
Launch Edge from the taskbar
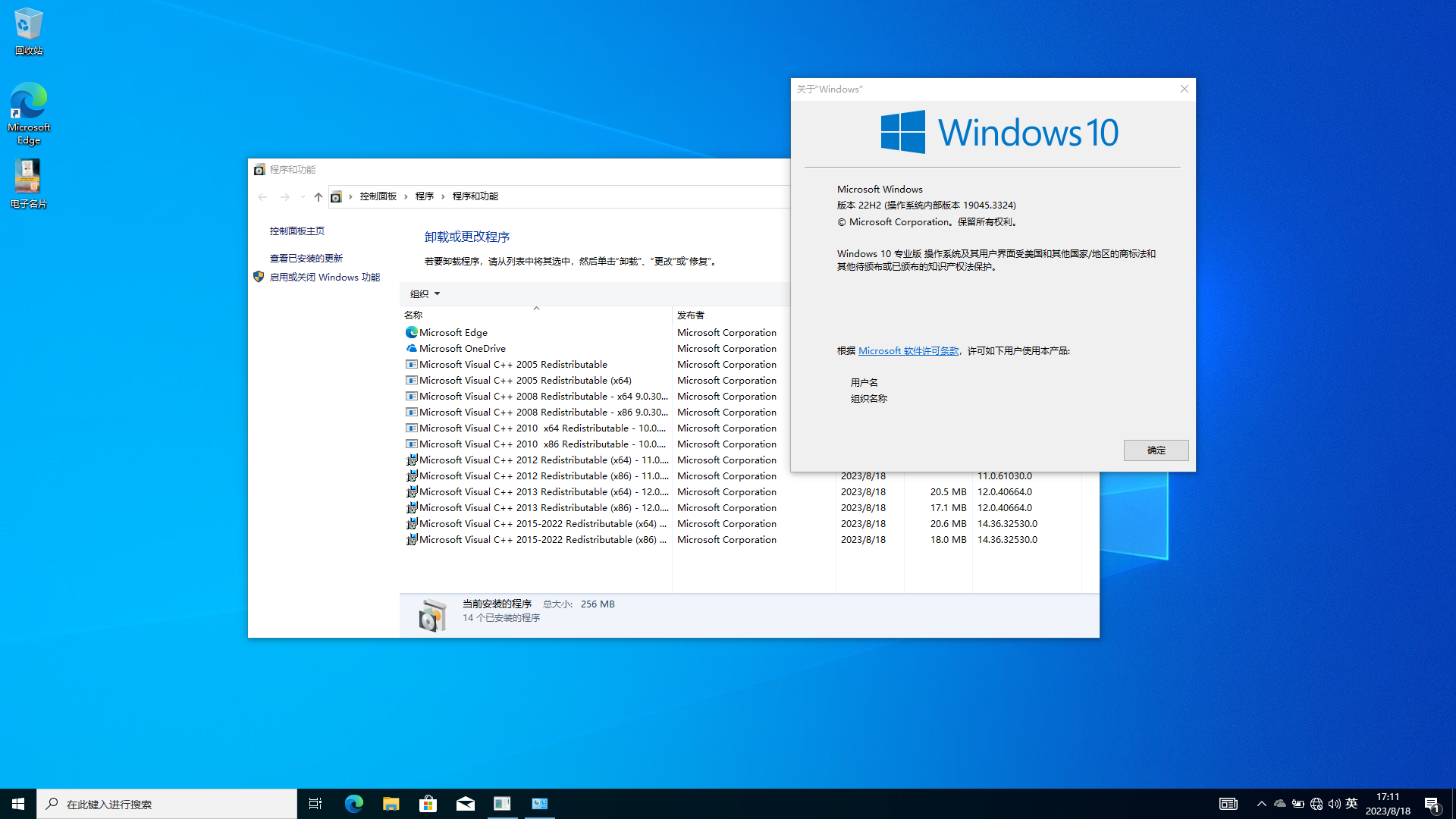tap(353, 804)
